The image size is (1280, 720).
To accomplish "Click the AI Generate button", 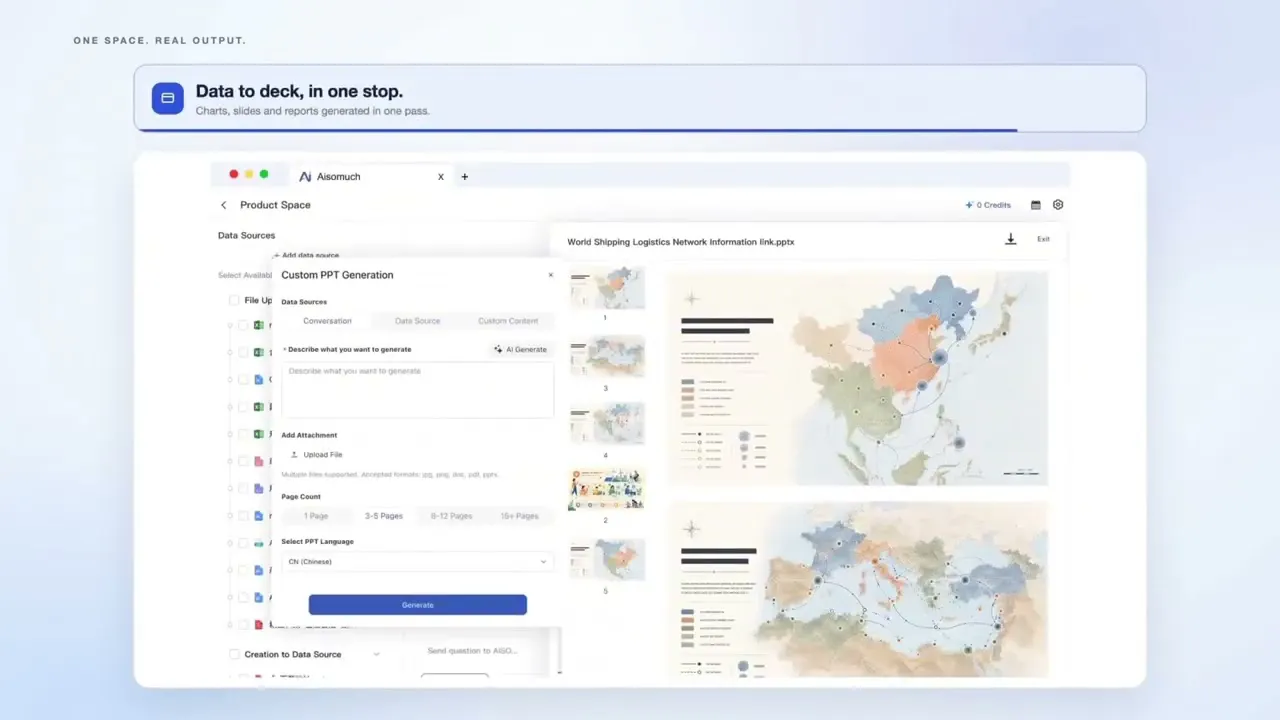I will tap(520, 349).
